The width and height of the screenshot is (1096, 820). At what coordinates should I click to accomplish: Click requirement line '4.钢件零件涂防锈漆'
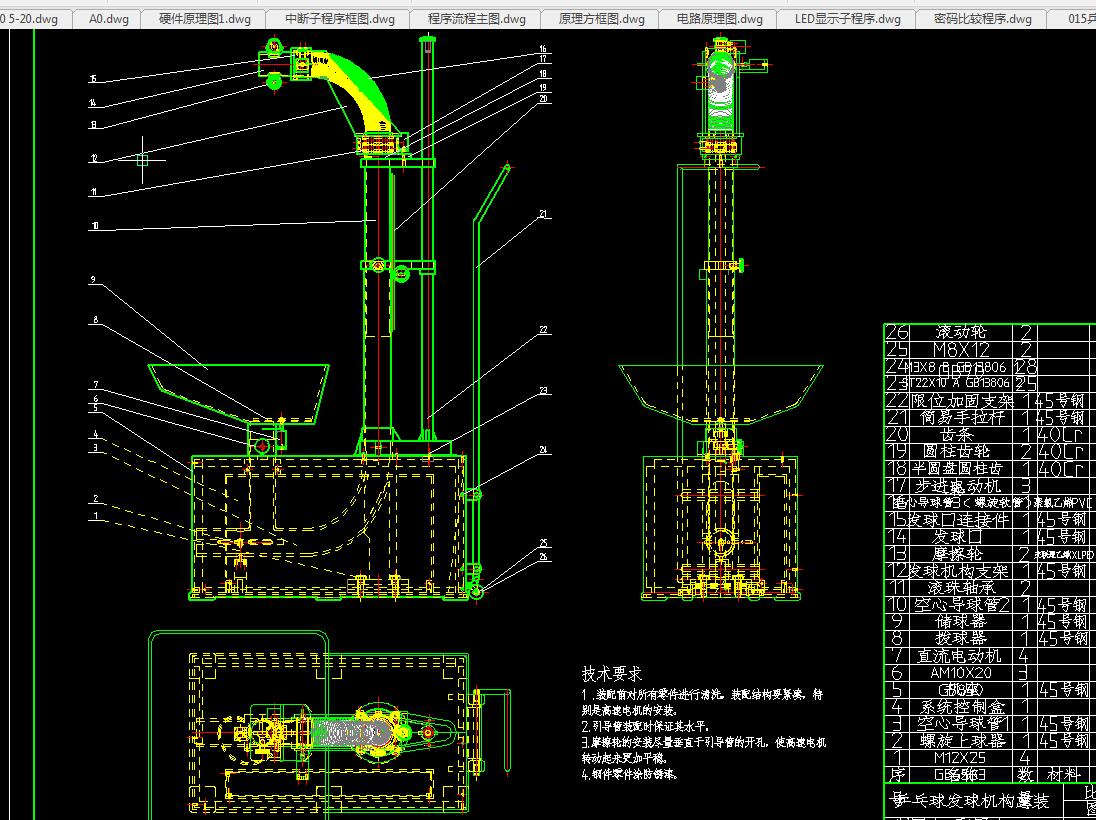[629, 774]
